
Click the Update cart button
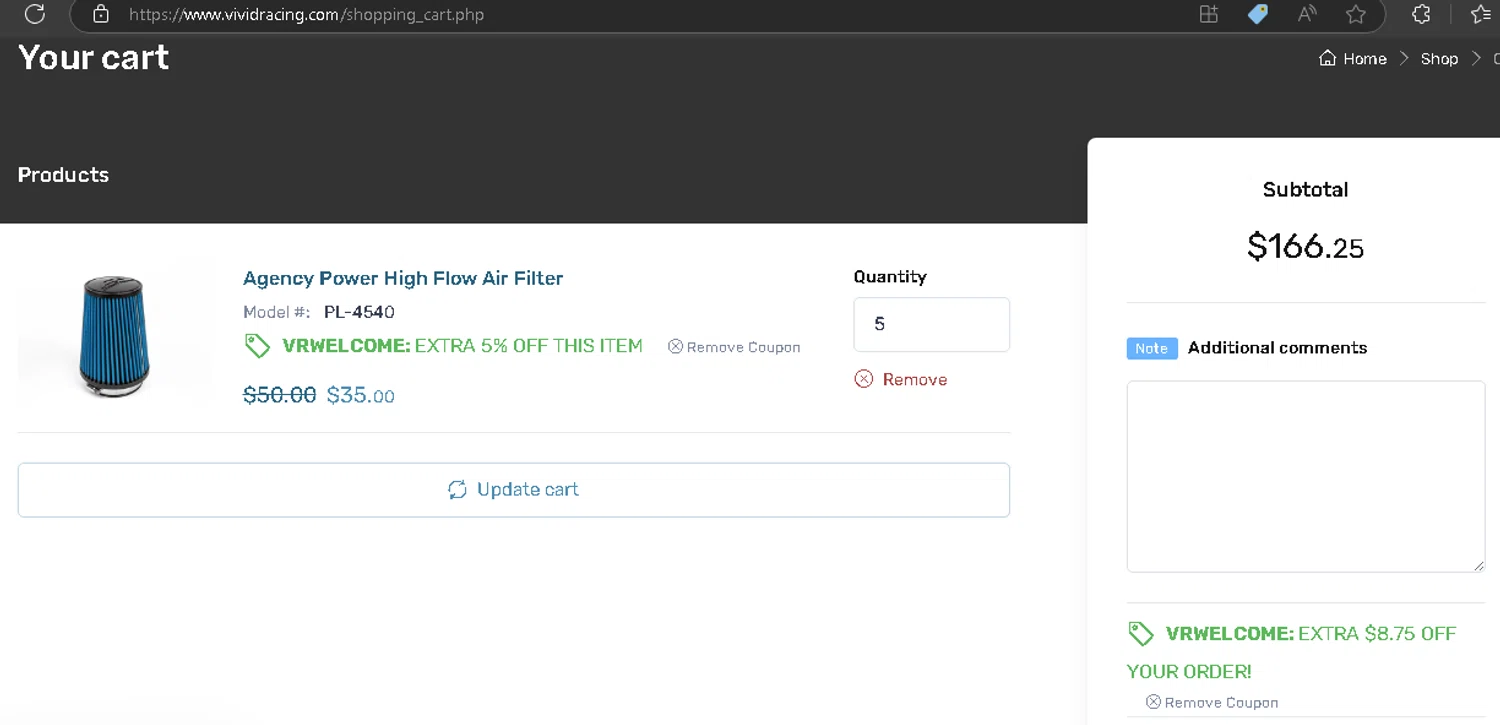click(x=513, y=490)
